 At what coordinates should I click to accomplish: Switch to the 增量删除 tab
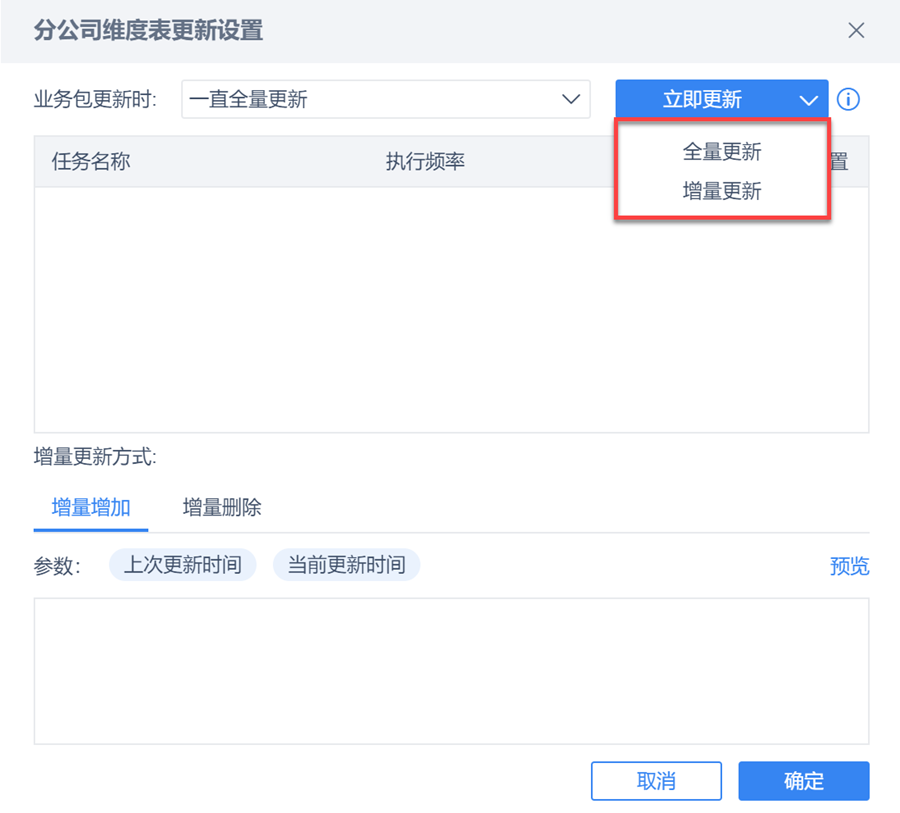point(222,507)
